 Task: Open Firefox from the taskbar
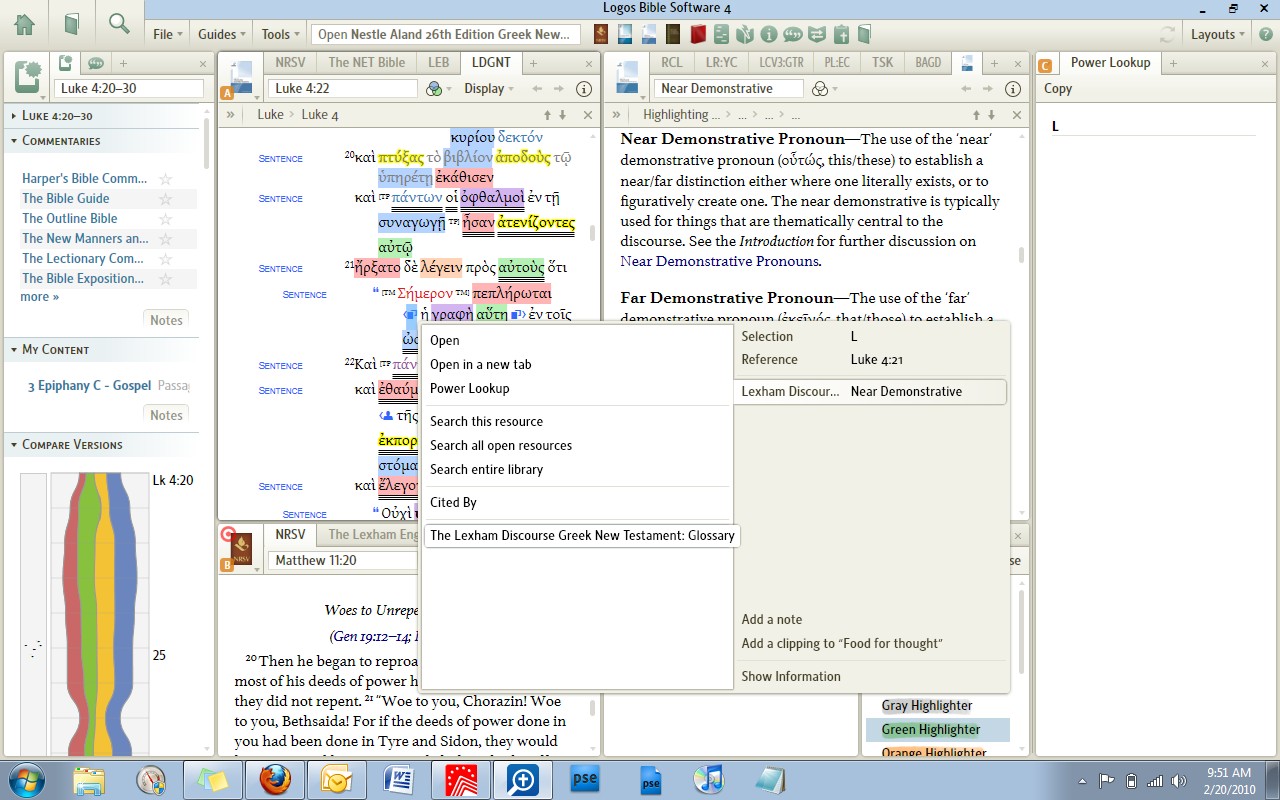pos(275,779)
